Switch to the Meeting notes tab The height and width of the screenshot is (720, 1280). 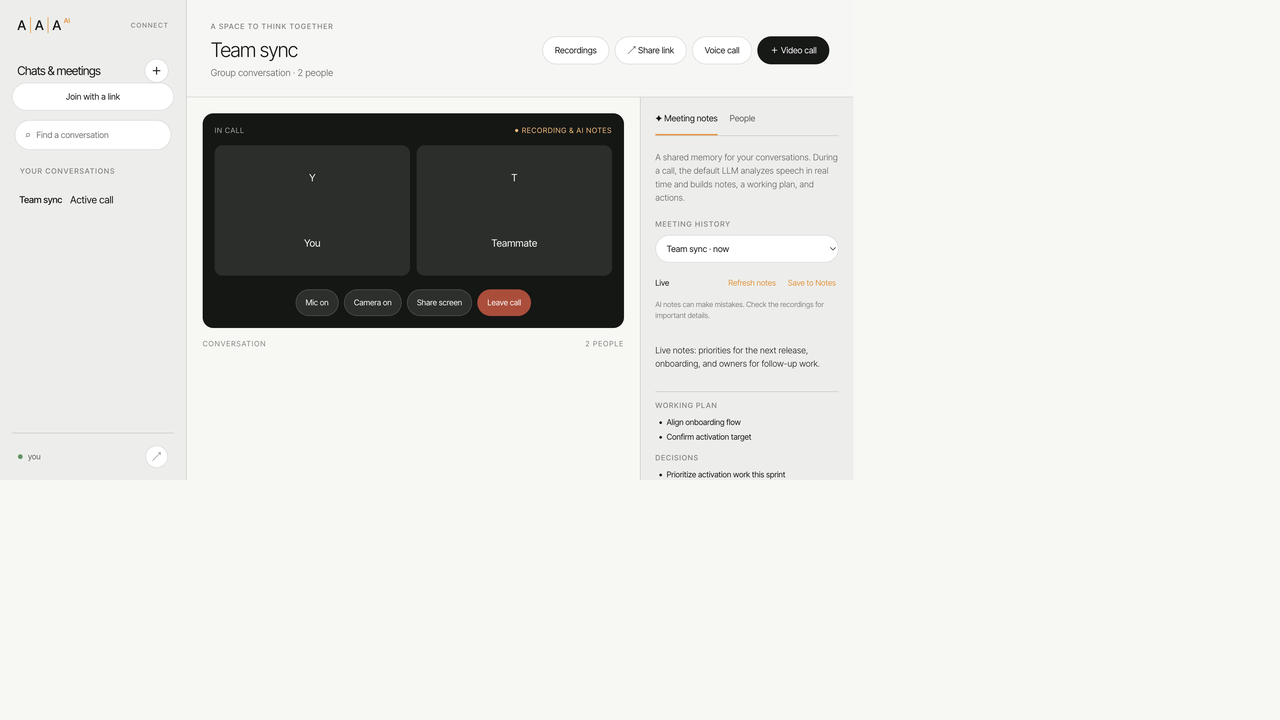[x=686, y=119]
